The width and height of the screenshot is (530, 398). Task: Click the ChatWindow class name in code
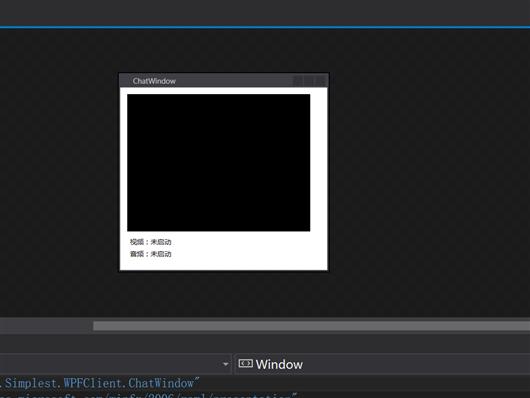click(x=161, y=383)
